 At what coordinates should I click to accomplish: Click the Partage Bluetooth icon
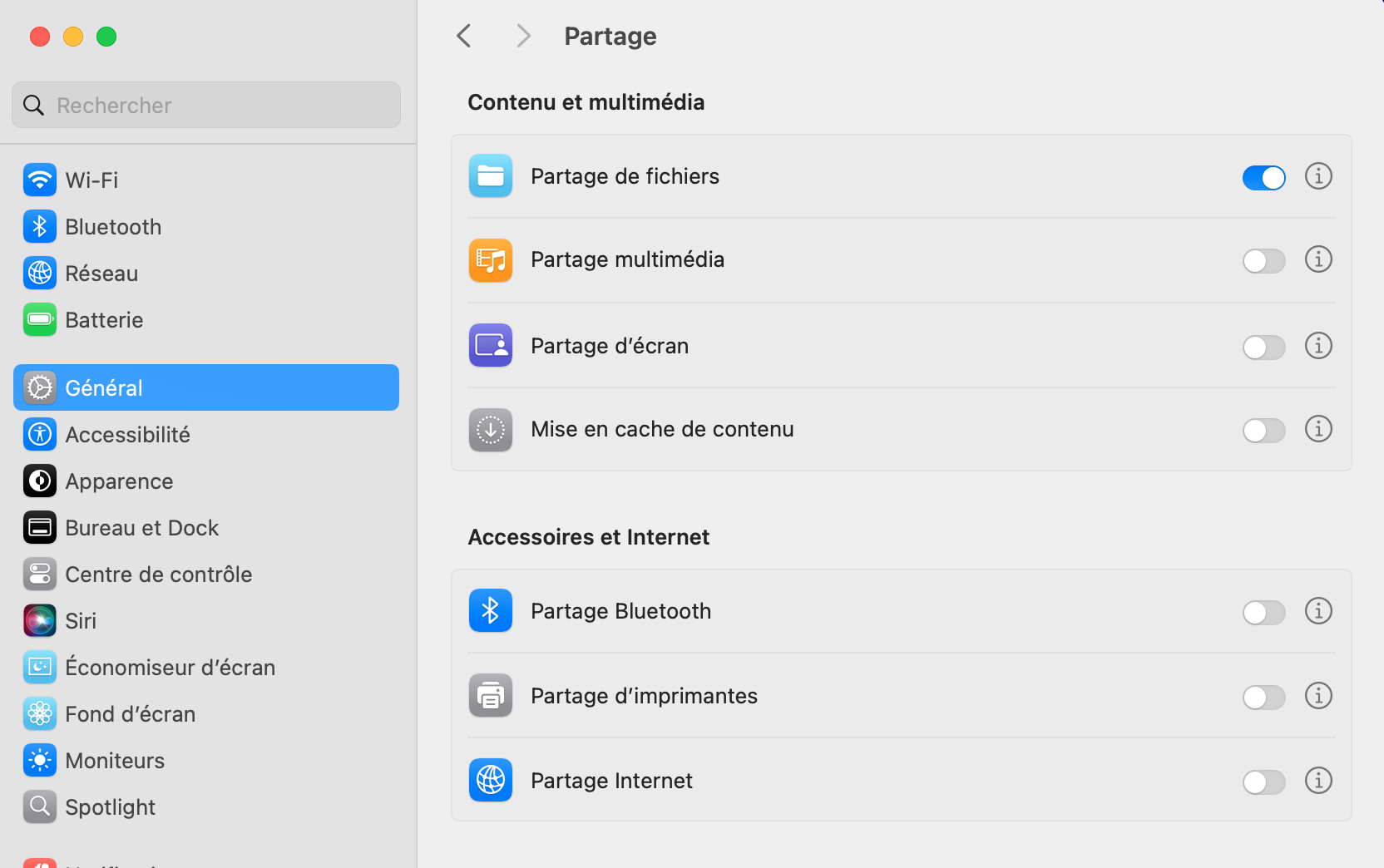491,610
